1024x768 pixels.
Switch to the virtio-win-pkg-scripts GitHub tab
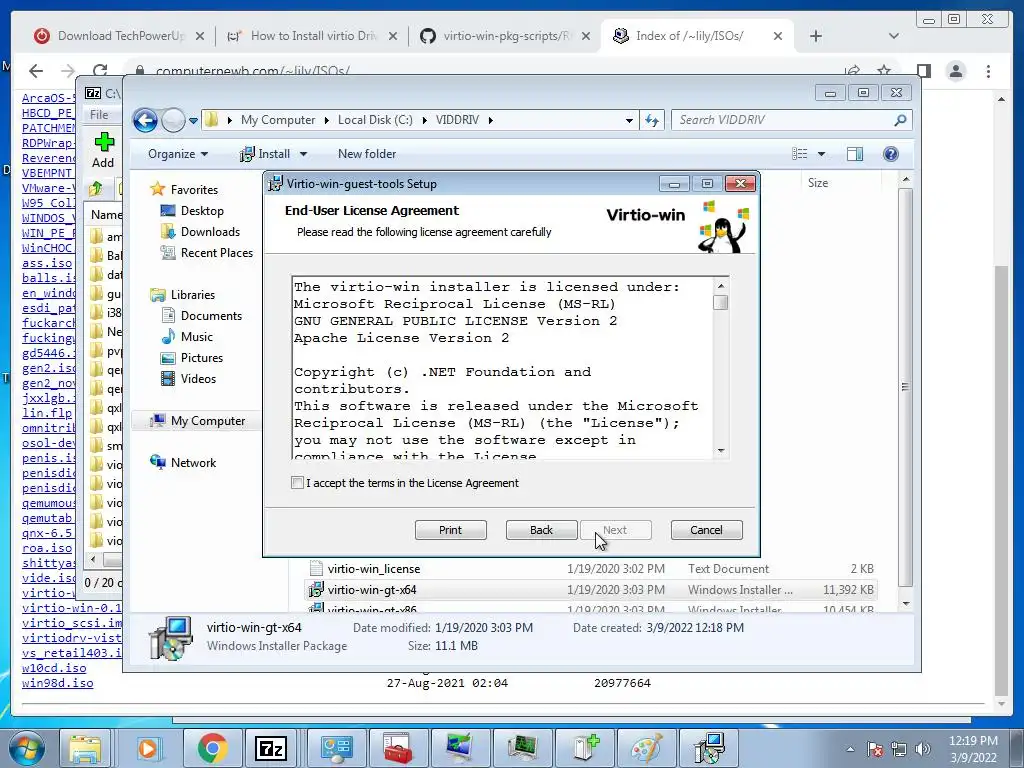[505, 36]
